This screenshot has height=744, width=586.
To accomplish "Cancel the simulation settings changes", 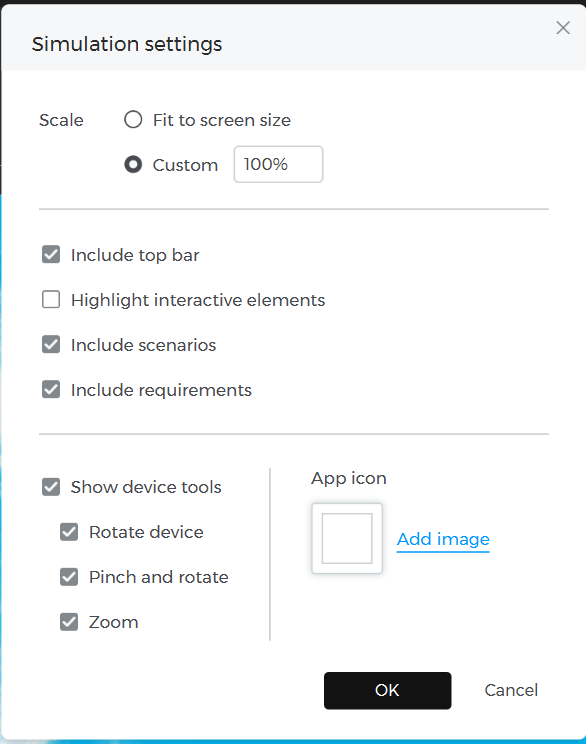I will click(511, 690).
